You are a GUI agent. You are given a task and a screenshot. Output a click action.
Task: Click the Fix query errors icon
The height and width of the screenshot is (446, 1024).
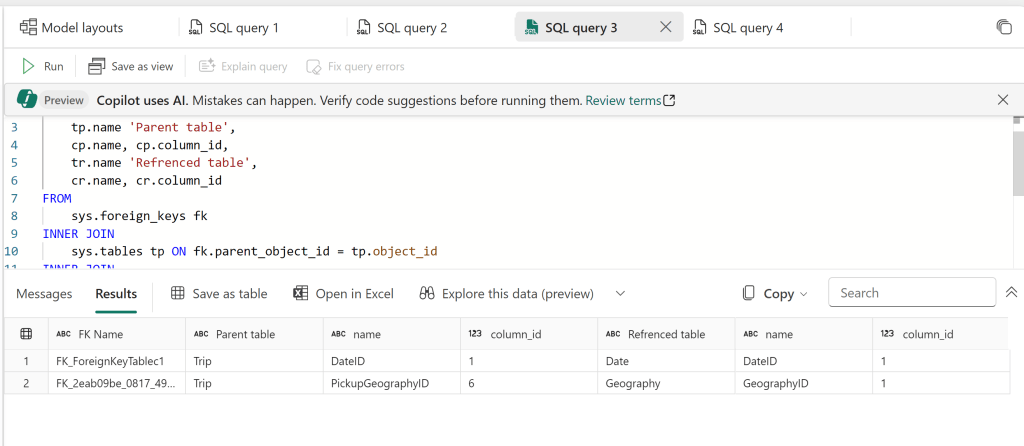click(x=314, y=66)
